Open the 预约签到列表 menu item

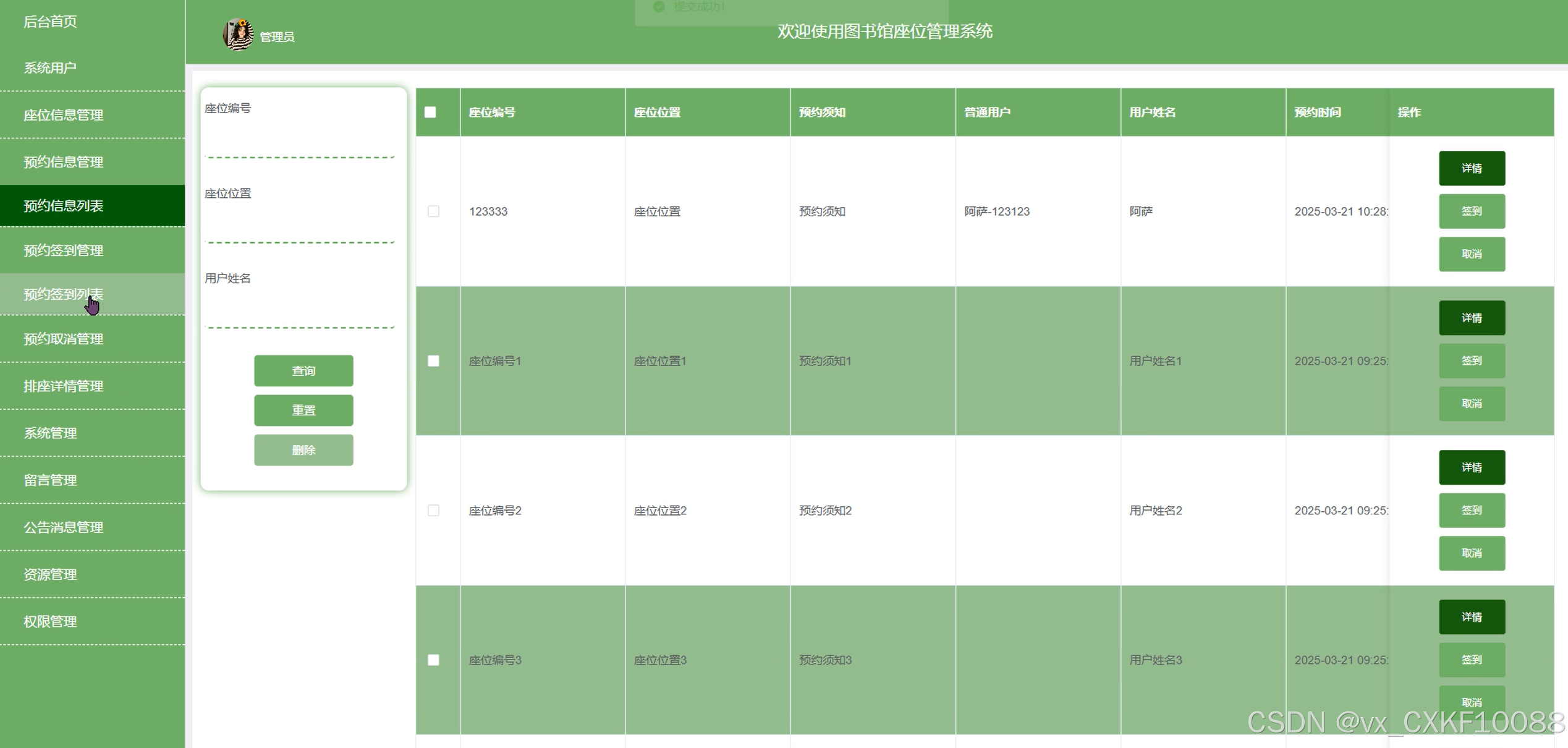coord(64,294)
